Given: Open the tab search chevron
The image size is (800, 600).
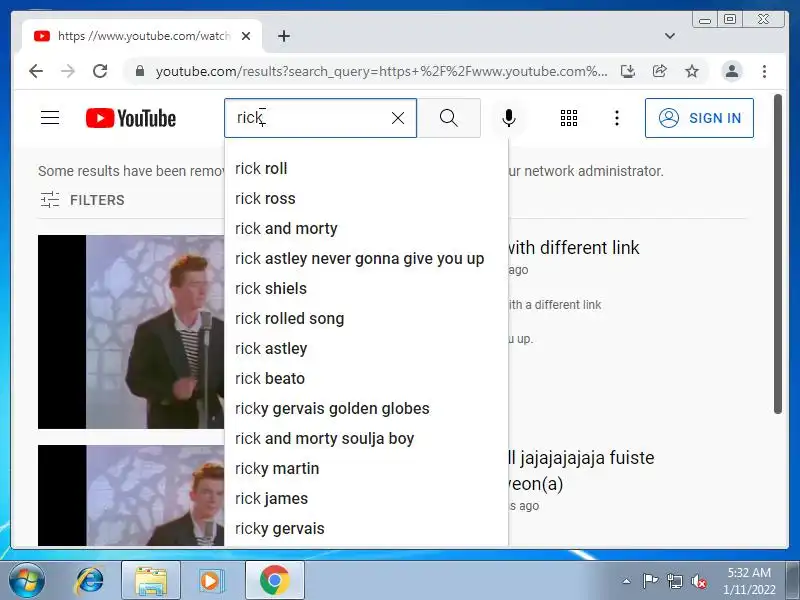Looking at the screenshot, I should (x=670, y=36).
